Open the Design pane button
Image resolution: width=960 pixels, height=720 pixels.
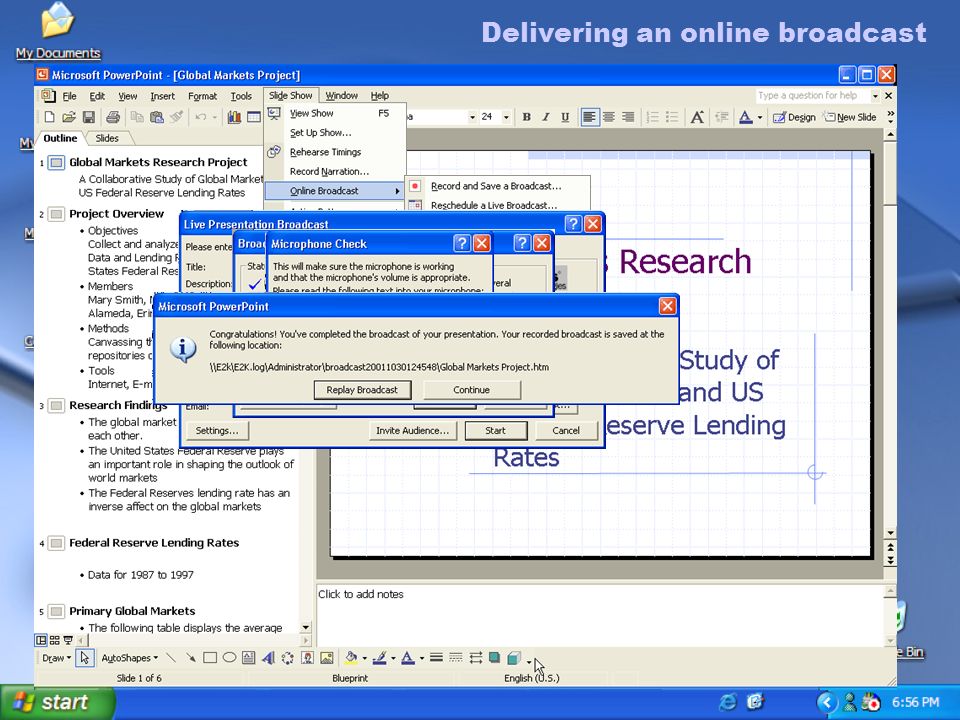(x=794, y=117)
